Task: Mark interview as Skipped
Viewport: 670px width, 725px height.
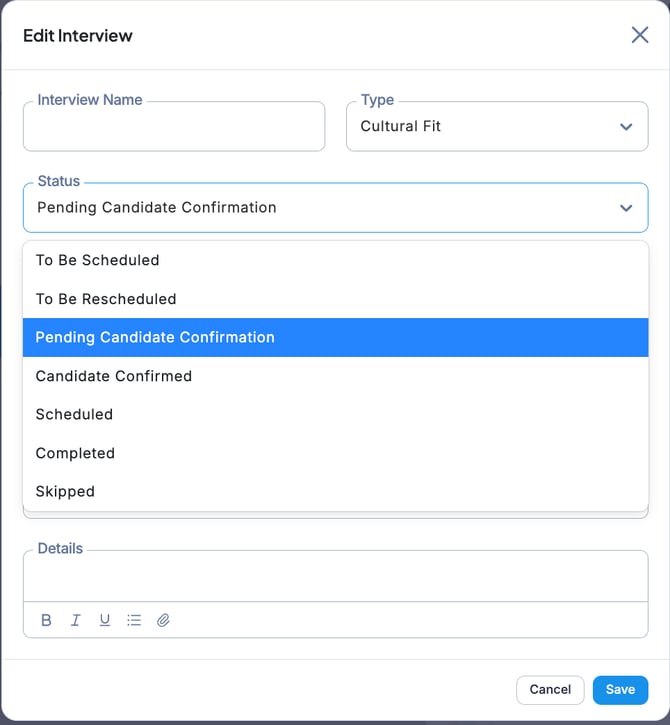Action: click(65, 491)
